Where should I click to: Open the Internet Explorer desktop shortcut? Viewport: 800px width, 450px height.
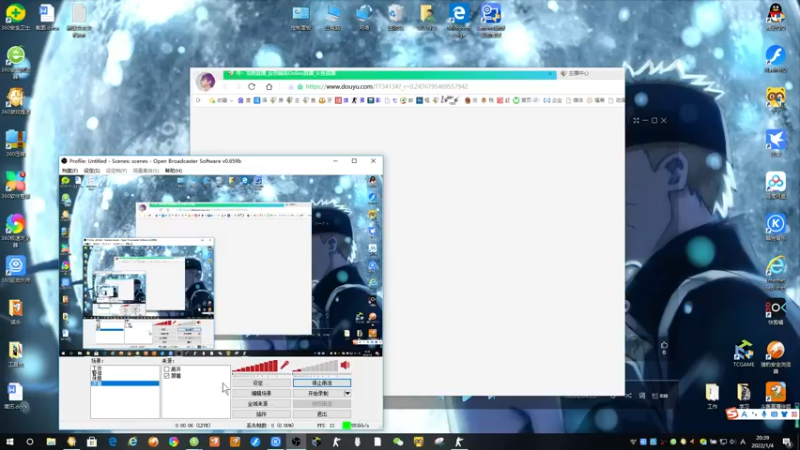point(776,273)
